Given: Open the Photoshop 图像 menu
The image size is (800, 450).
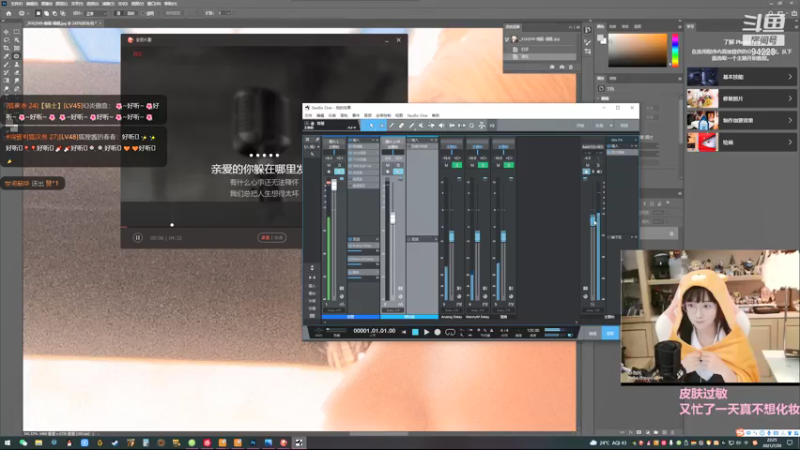Looking at the screenshot, I should (x=46, y=4).
